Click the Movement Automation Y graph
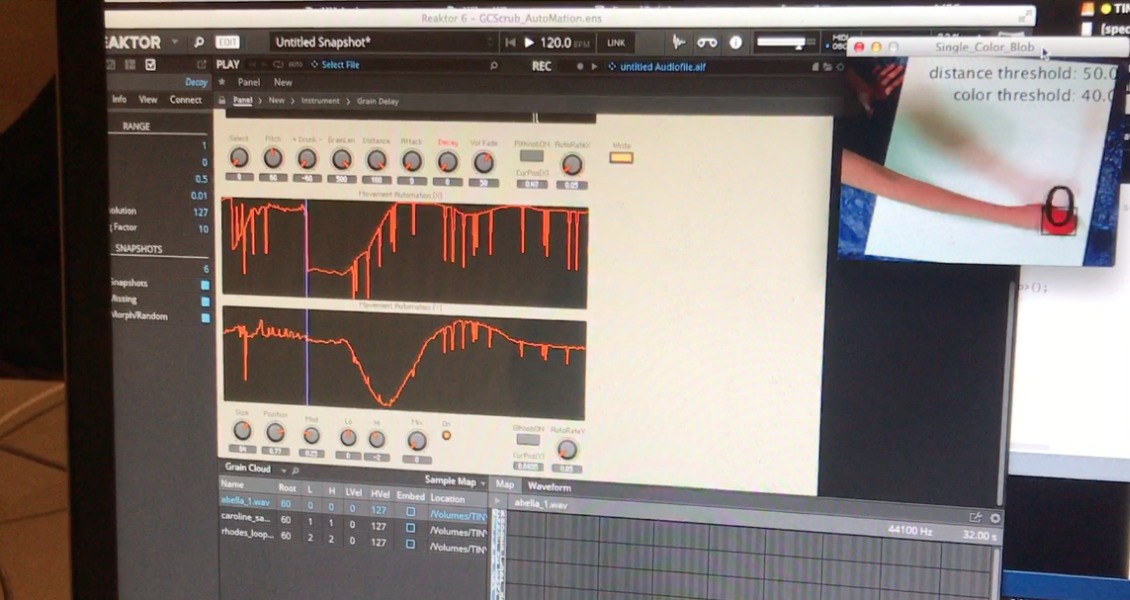 [404, 362]
